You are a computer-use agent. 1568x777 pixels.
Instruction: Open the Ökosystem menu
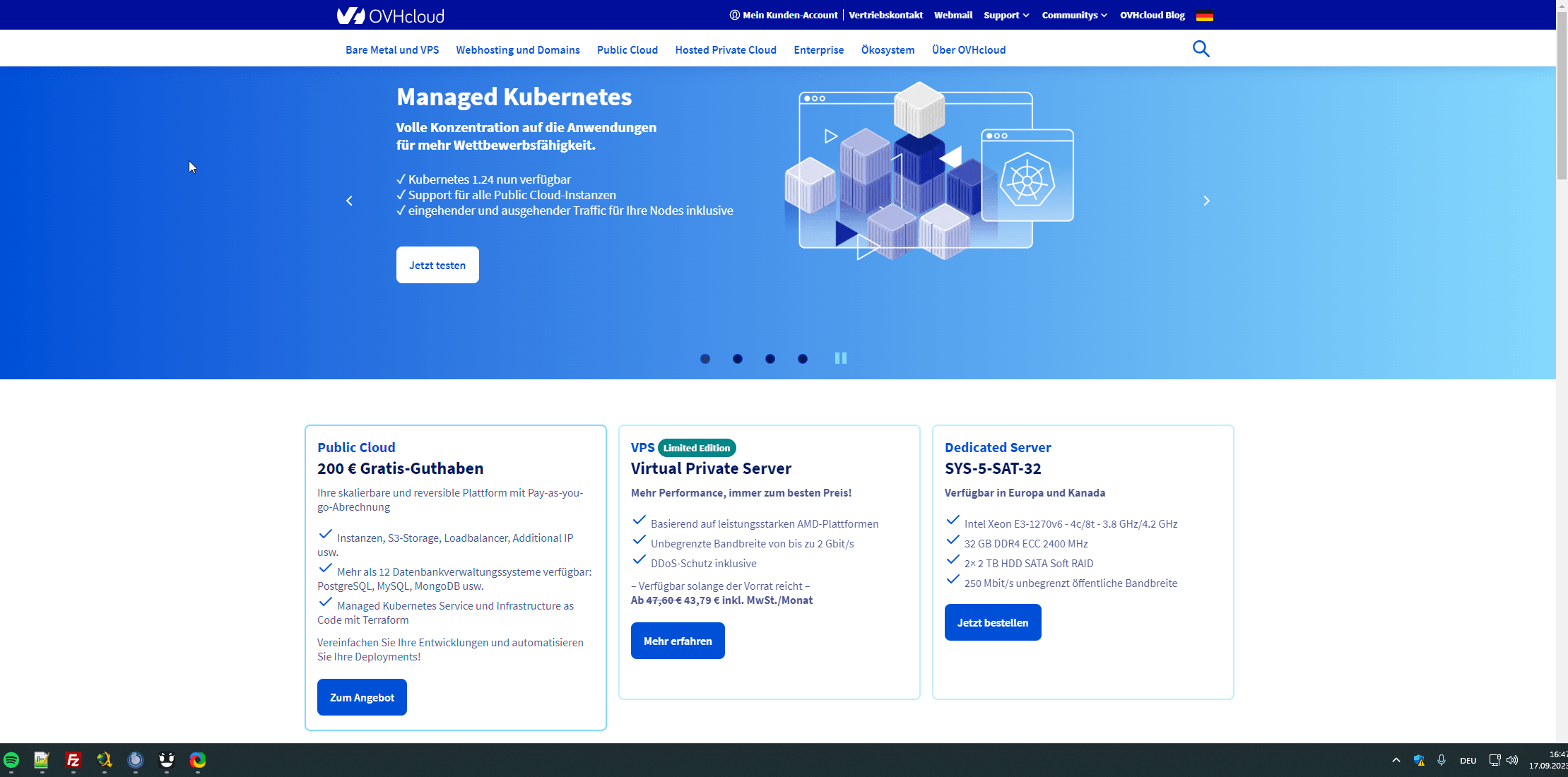pyautogui.click(x=888, y=49)
